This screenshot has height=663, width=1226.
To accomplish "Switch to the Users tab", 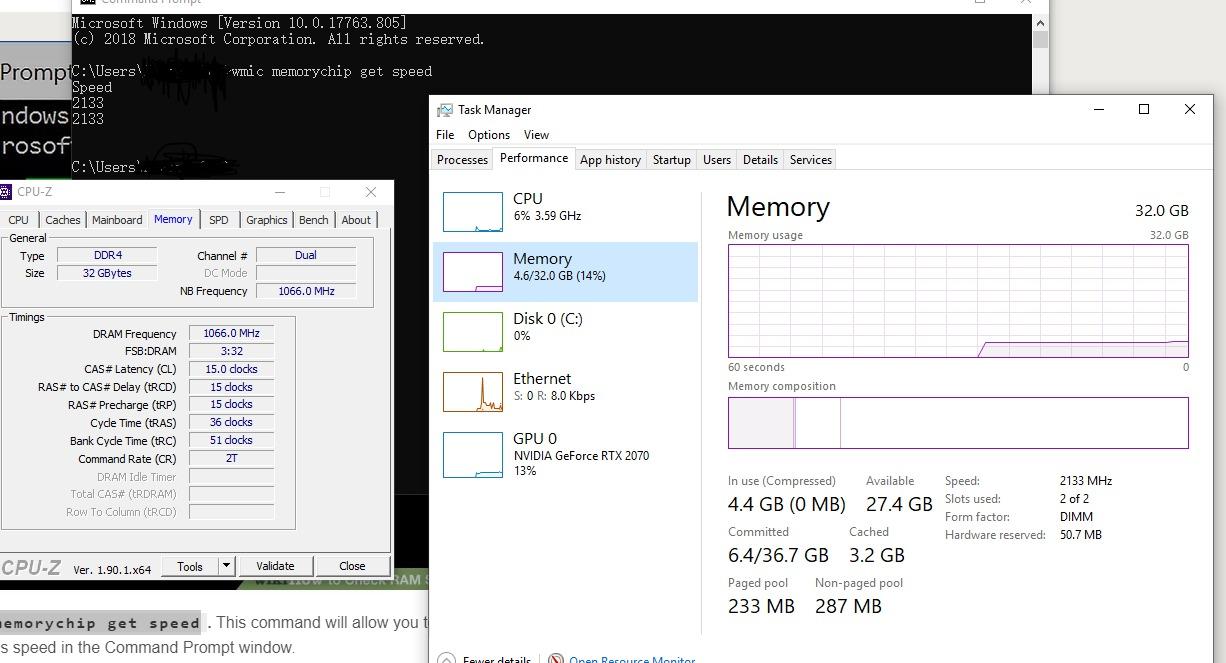I will coord(716,160).
